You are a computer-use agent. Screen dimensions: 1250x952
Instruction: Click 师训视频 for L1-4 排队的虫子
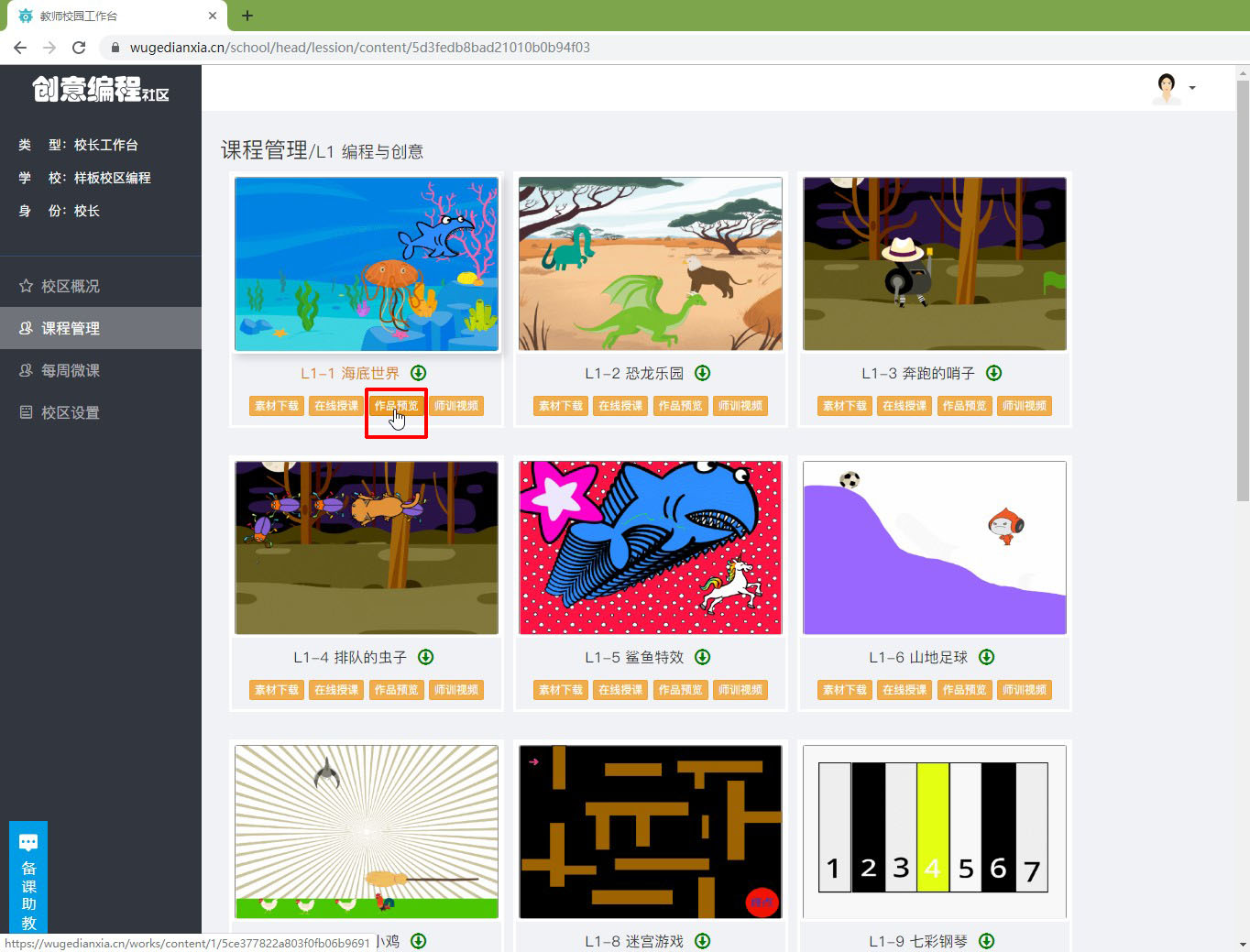click(456, 690)
